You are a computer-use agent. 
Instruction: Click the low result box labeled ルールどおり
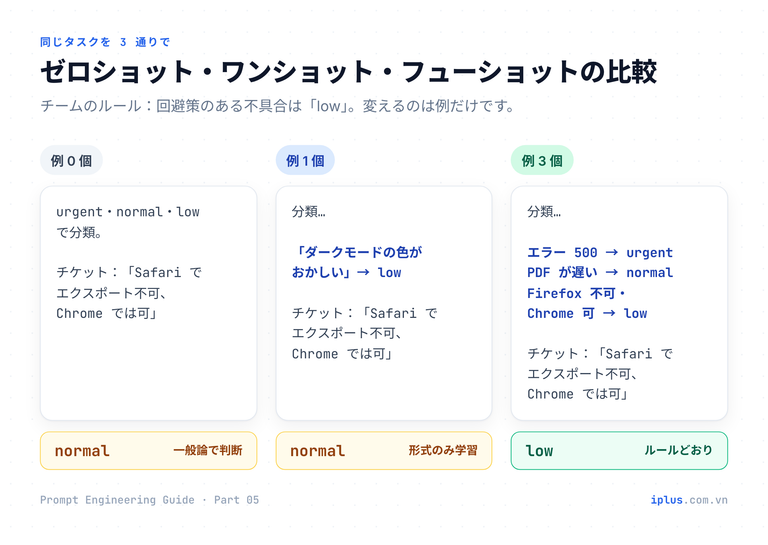click(619, 450)
